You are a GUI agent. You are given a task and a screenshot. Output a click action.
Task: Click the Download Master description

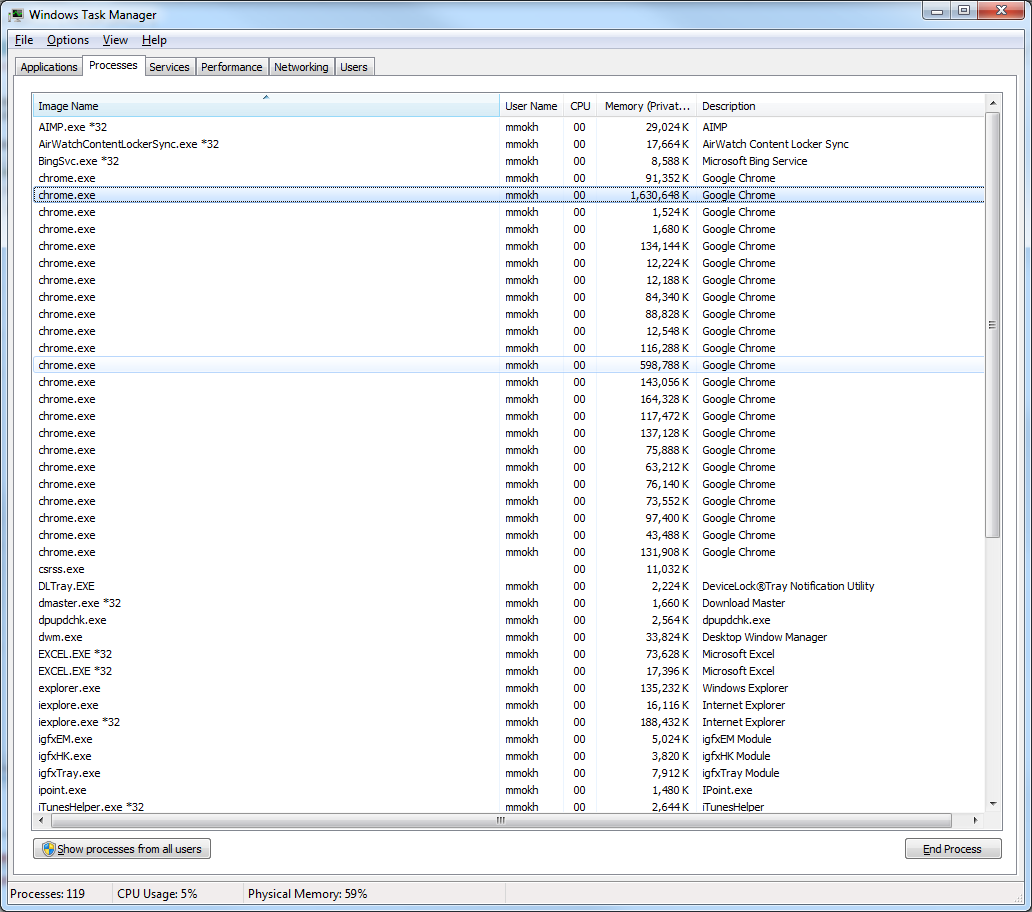744,603
